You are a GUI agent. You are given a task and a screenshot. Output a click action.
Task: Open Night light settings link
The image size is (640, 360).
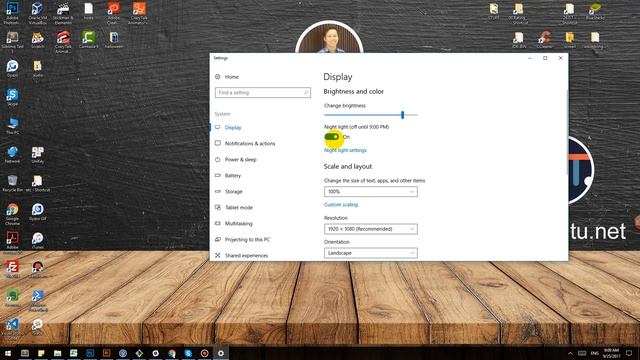345,150
